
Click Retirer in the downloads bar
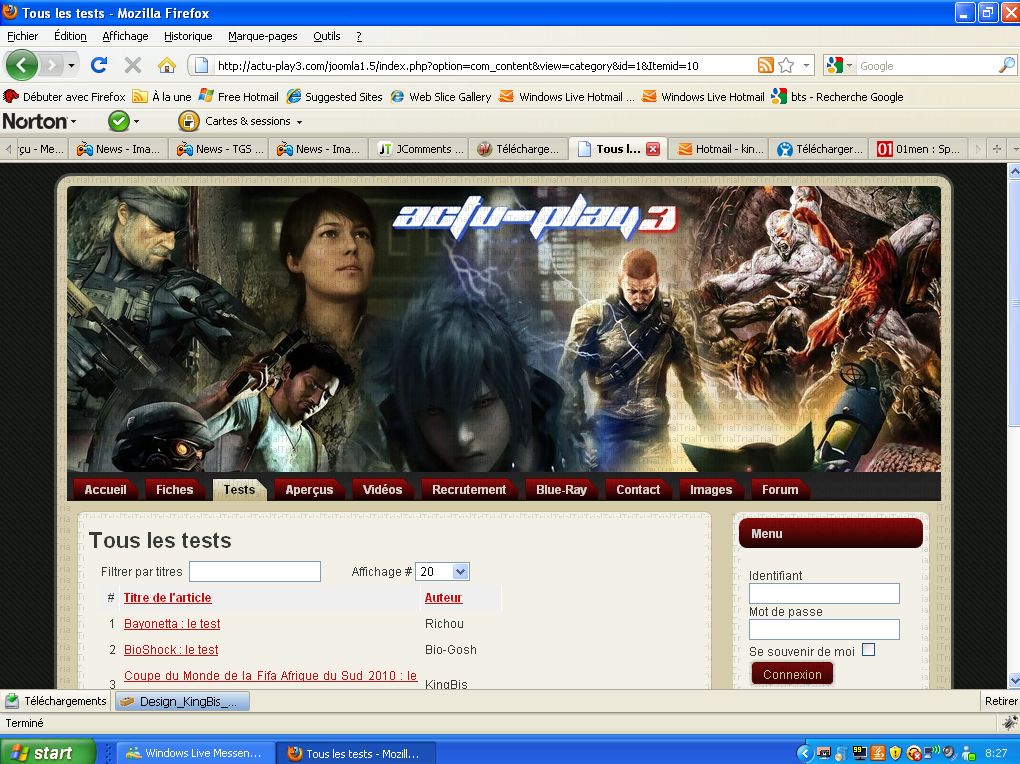pyautogui.click(x=1000, y=701)
